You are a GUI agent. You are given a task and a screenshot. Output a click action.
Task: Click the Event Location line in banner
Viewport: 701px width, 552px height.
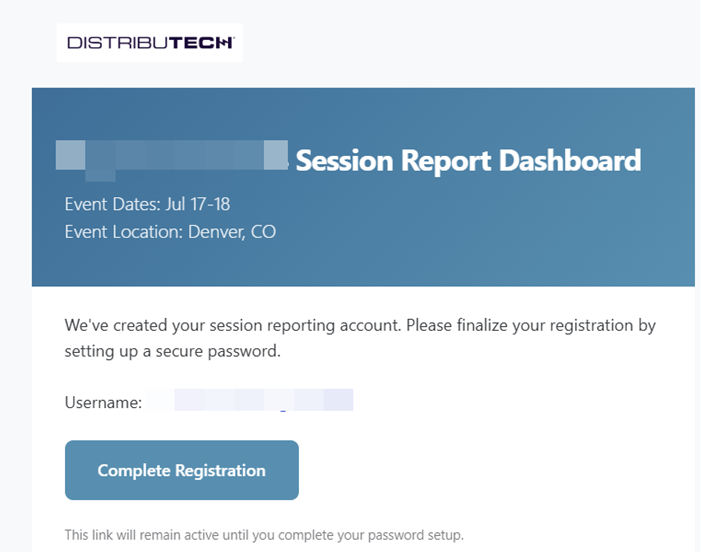[170, 232]
